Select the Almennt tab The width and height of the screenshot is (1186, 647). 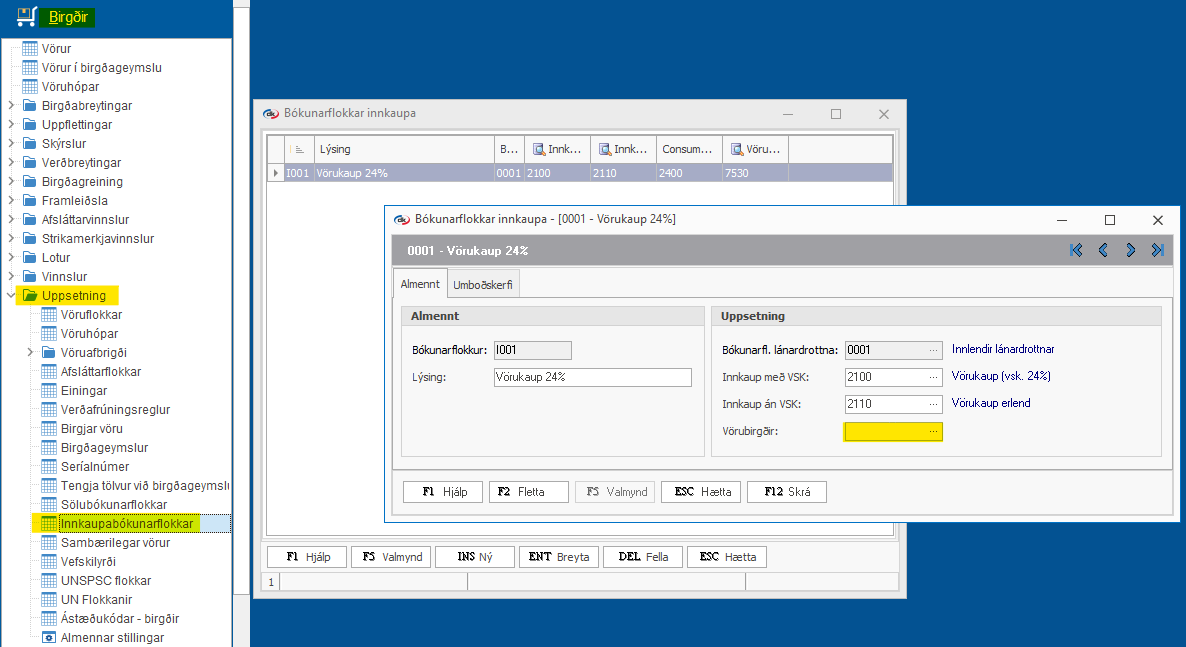point(420,285)
